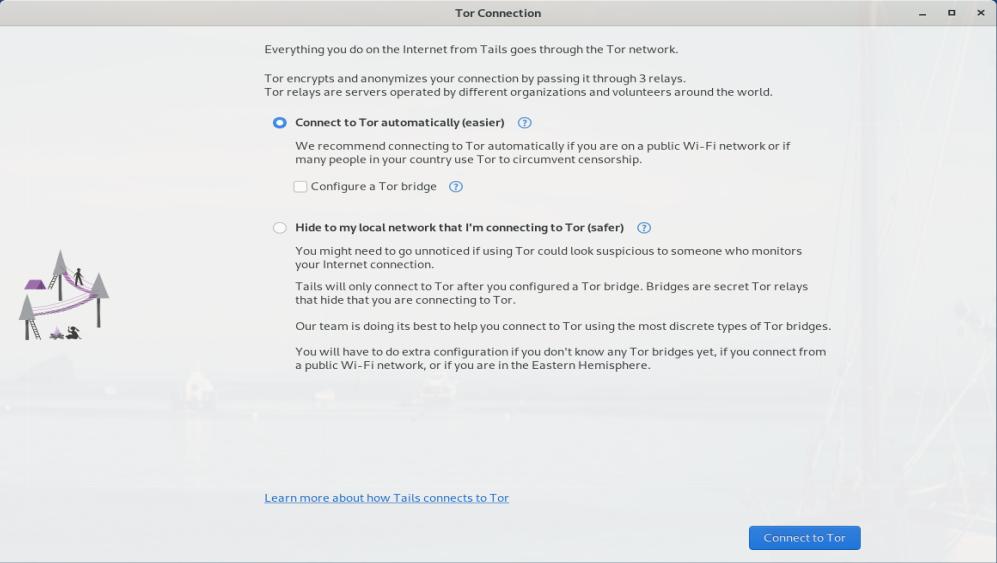The width and height of the screenshot is (997, 563).
Task: Click the text about passing through 3 relays
Action: coord(475,78)
